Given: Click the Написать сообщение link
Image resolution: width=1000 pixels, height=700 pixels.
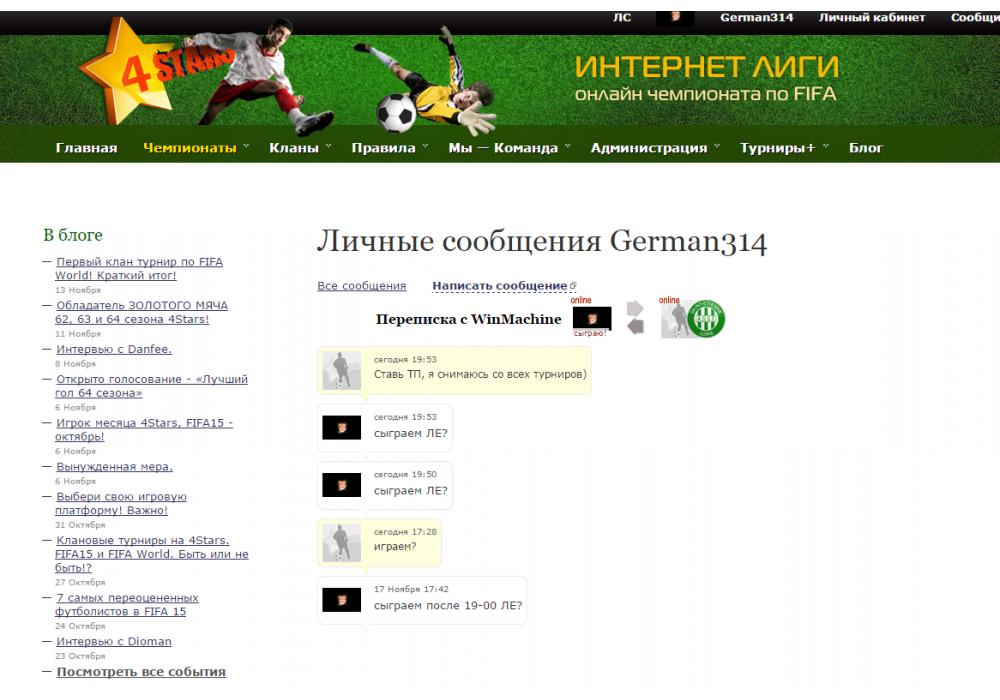Looking at the screenshot, I should (x=500, y=286).
